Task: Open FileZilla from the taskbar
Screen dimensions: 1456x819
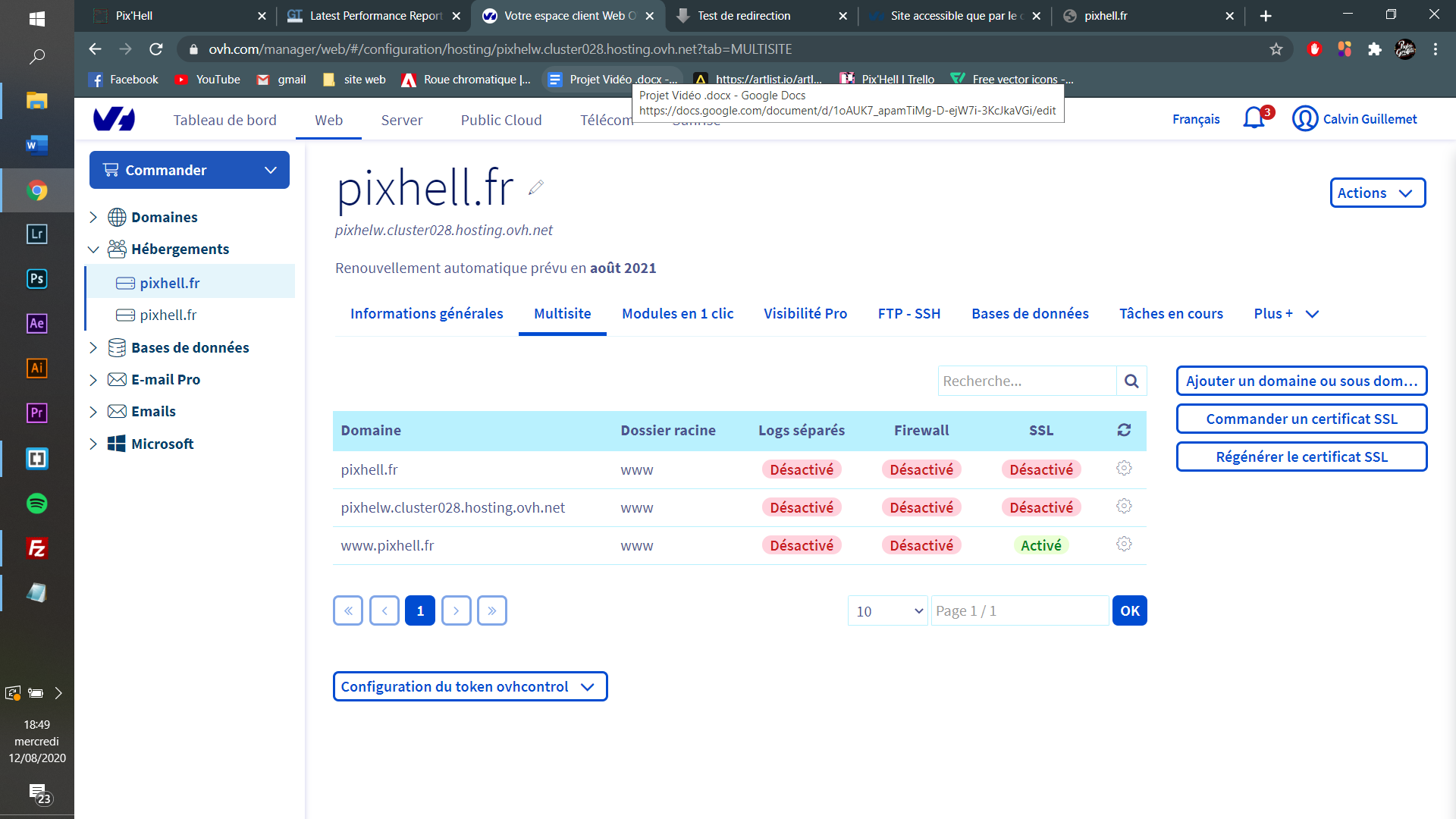Action: click(x=36, y=548)
